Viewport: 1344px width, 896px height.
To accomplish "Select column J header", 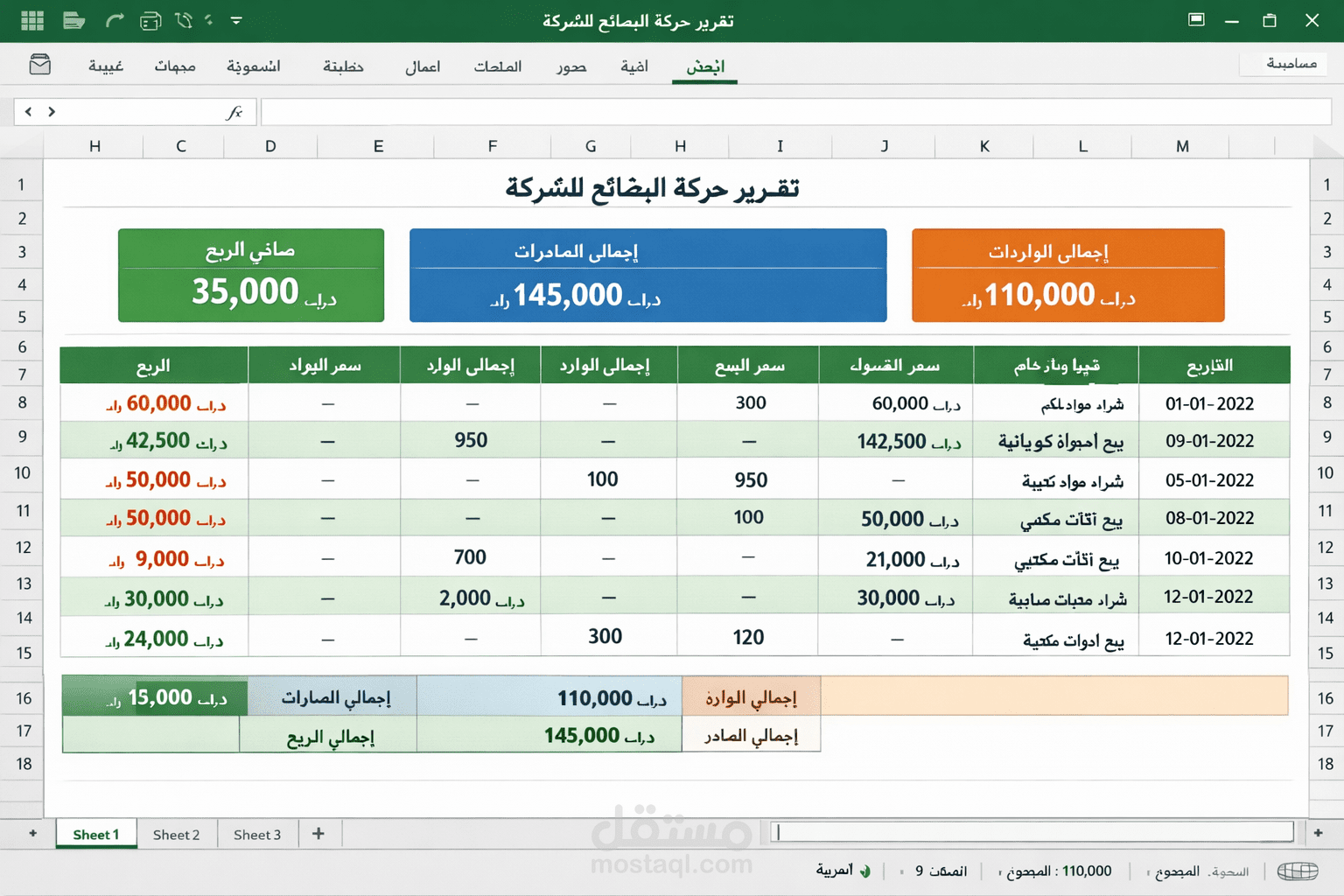I will pyautogui.click(x=884, y=146).
